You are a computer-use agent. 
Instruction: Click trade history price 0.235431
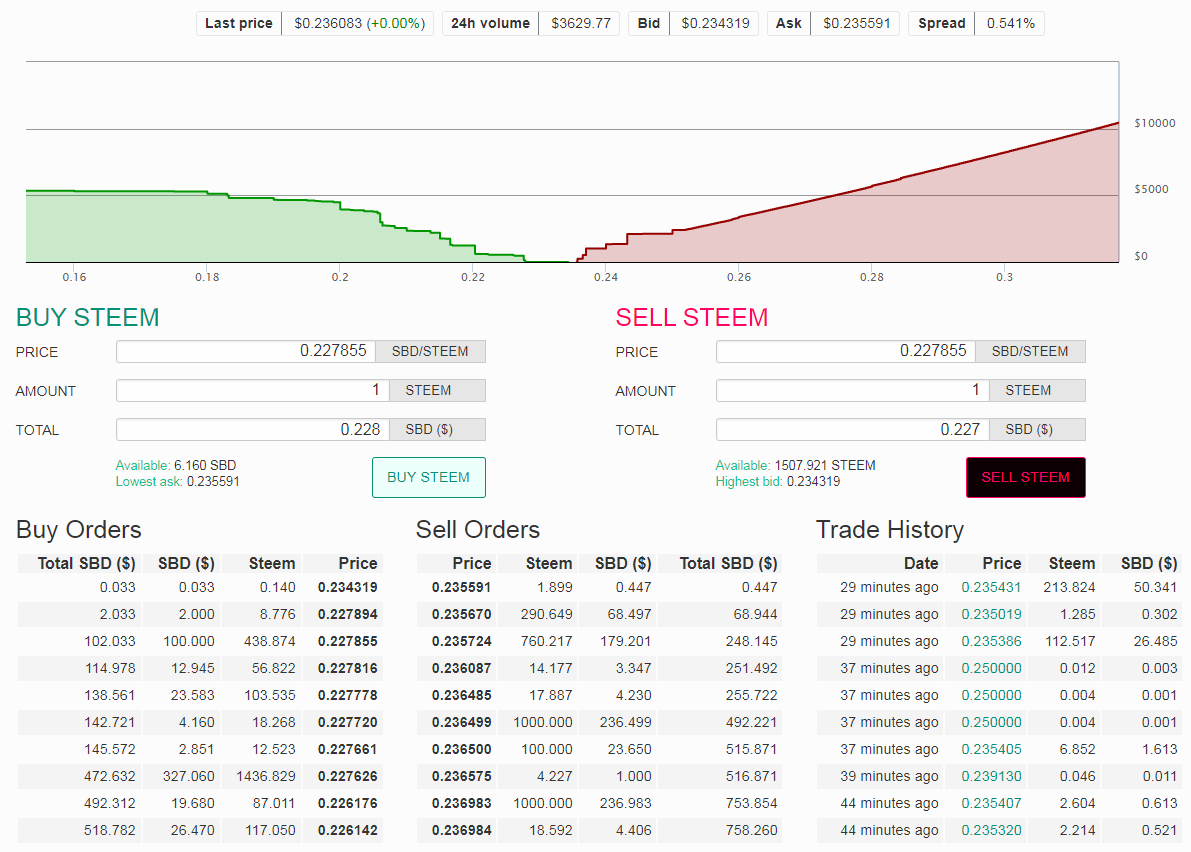coord(991,588)
